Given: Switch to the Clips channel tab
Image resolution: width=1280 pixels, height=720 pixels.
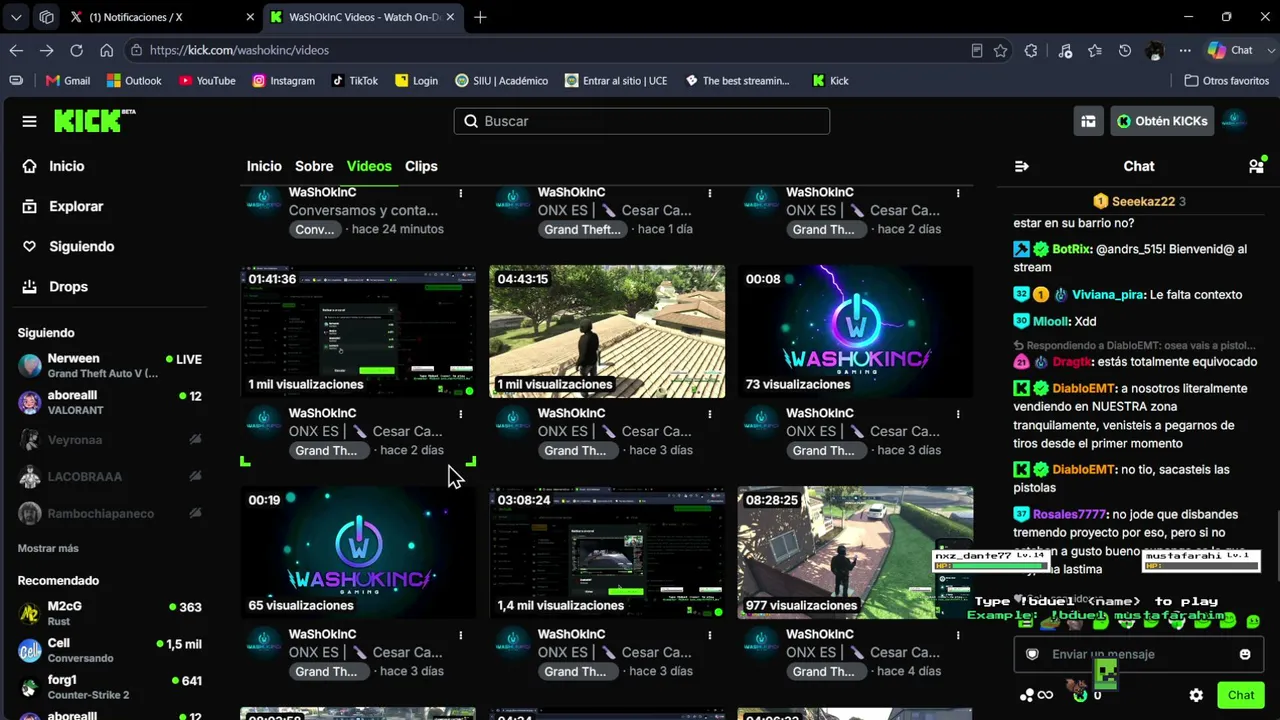Looking at the screenshot, I should tap(421, 166).
